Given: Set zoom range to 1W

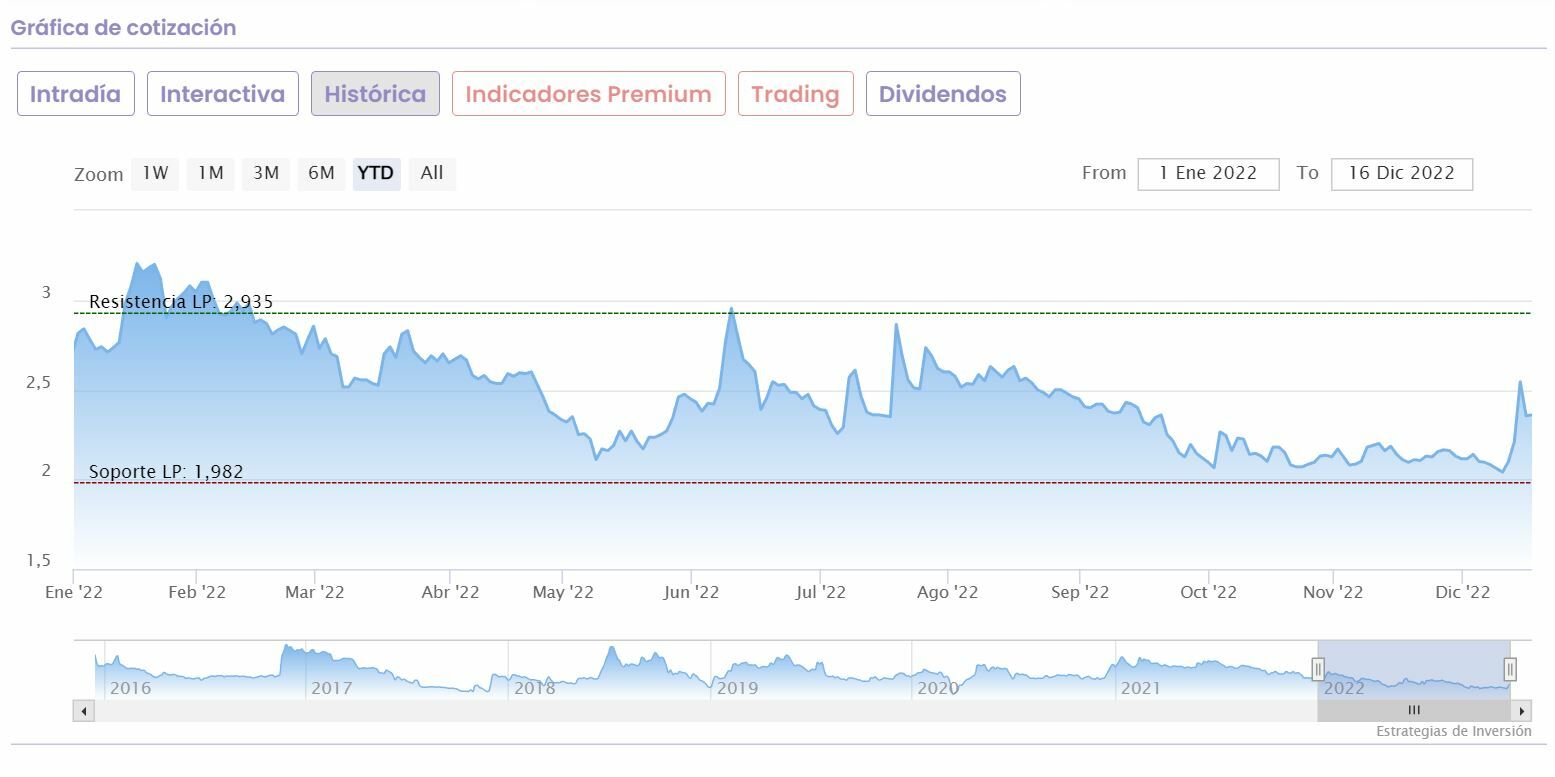Looking at the screenshot, I should [155, 173].
